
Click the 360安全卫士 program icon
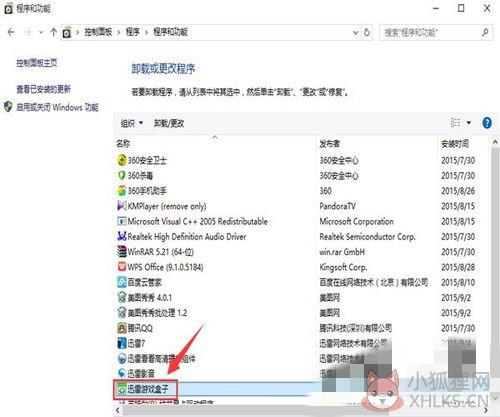122,160
